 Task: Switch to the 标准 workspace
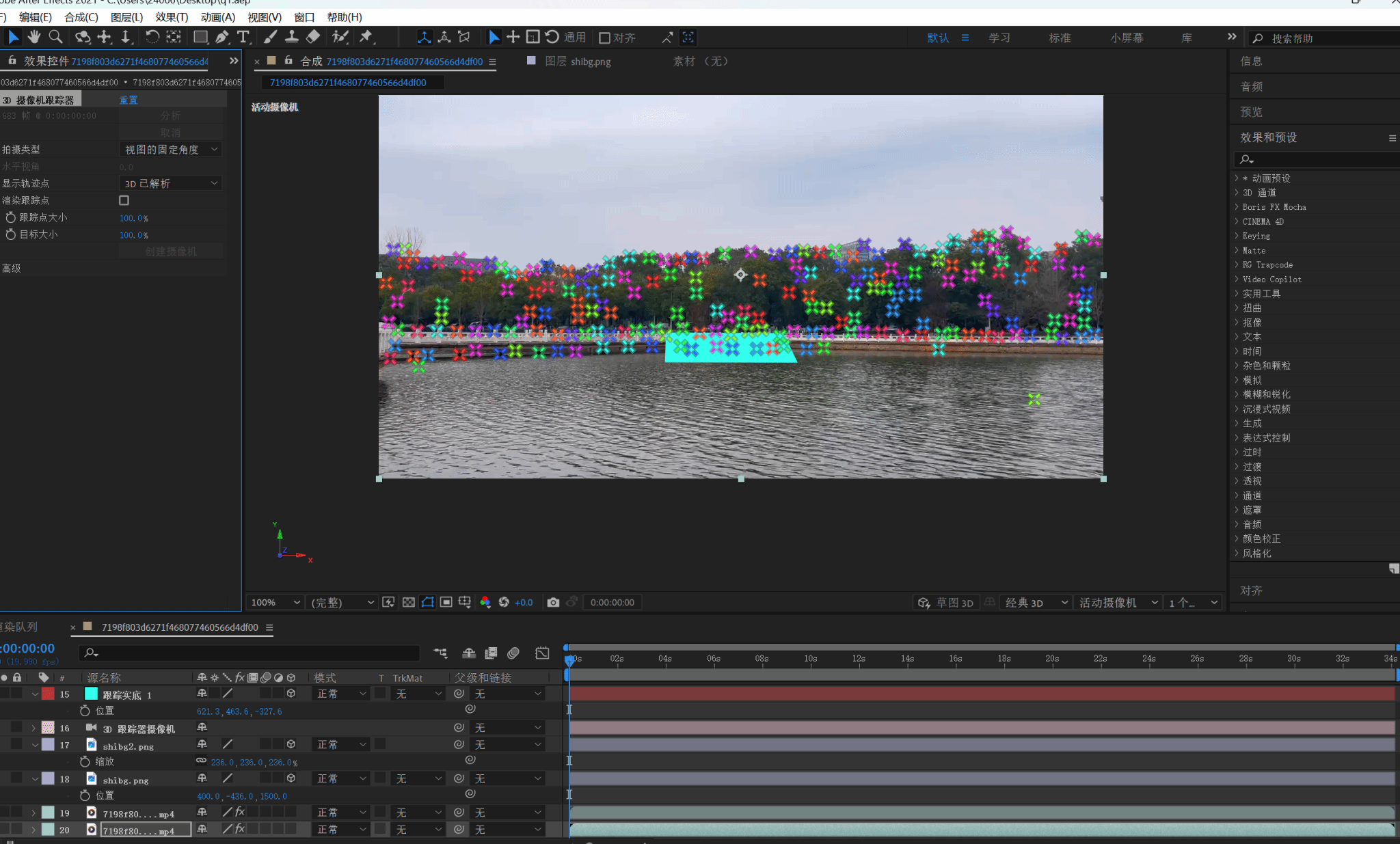click(1060, 38)
